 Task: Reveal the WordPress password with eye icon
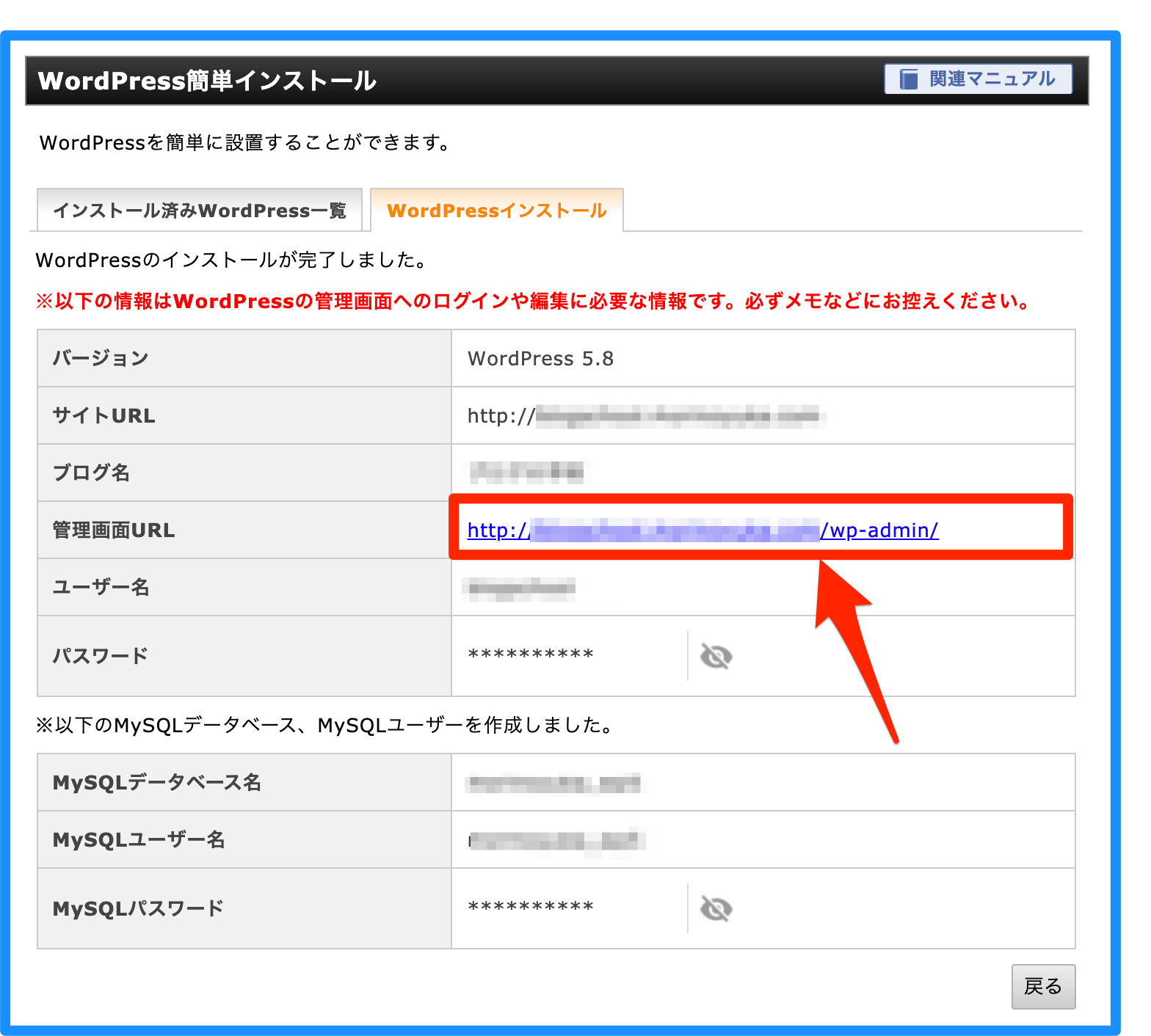point(716,656)
